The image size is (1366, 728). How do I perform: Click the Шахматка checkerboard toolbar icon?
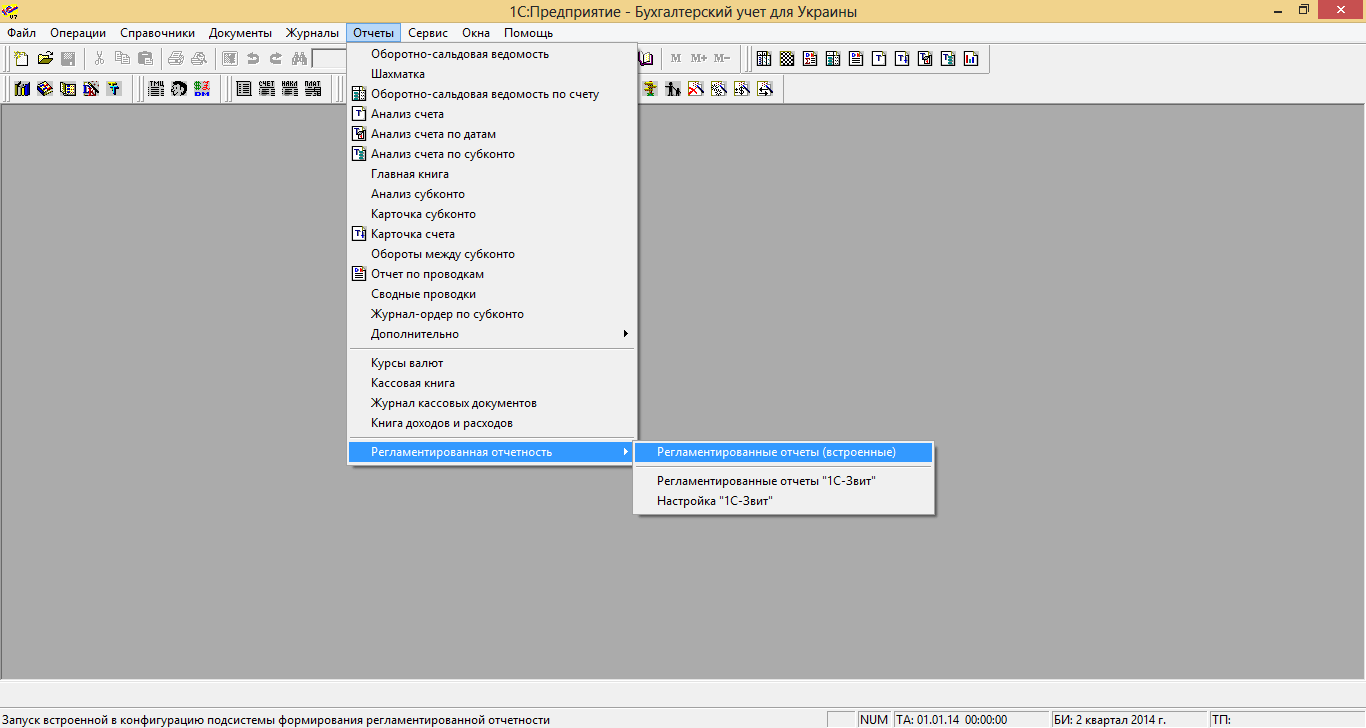click(787, 59)
